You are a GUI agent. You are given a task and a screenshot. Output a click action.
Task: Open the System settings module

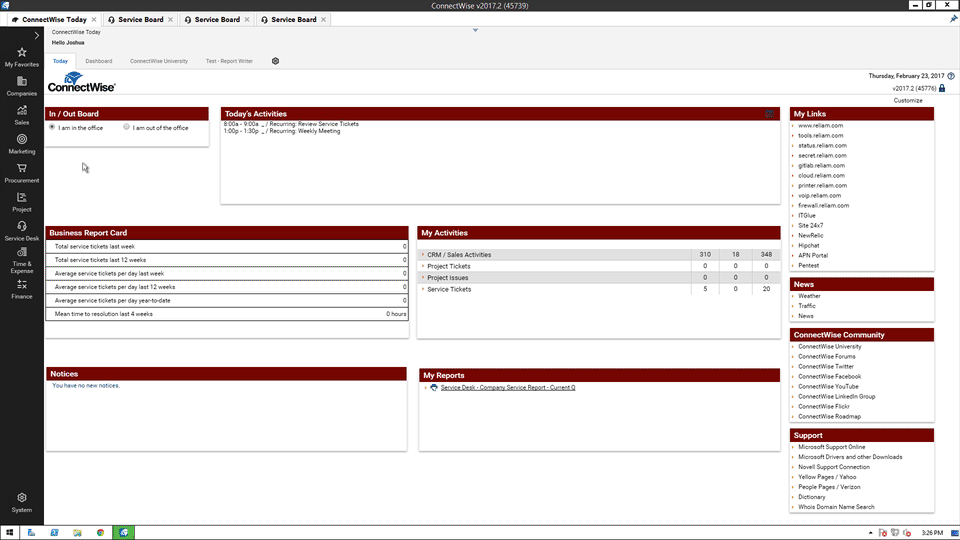click(x=21, y=503)
